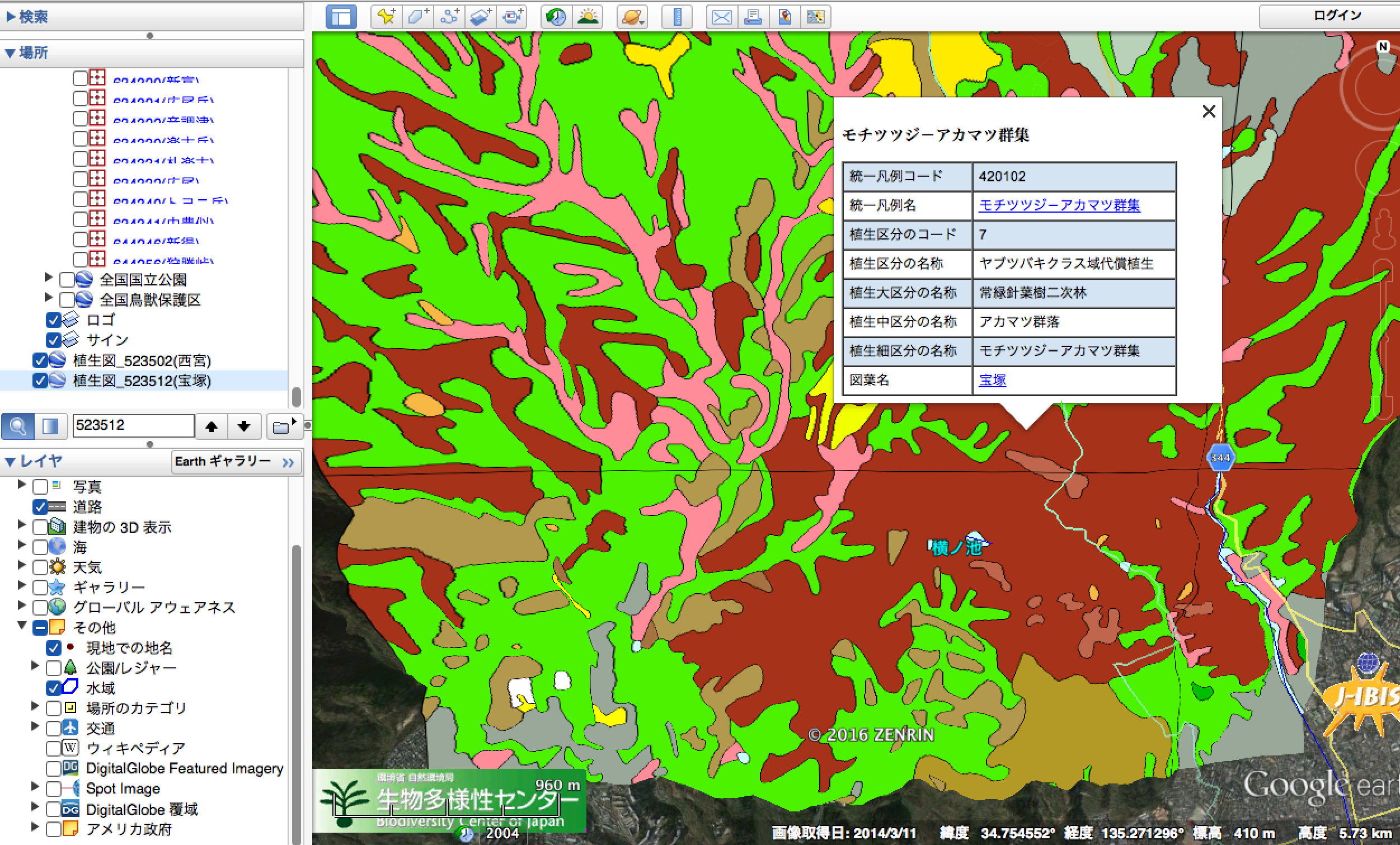Click the search magnifier button in places panel
1400x845 pixels.
tap(17, 426)
